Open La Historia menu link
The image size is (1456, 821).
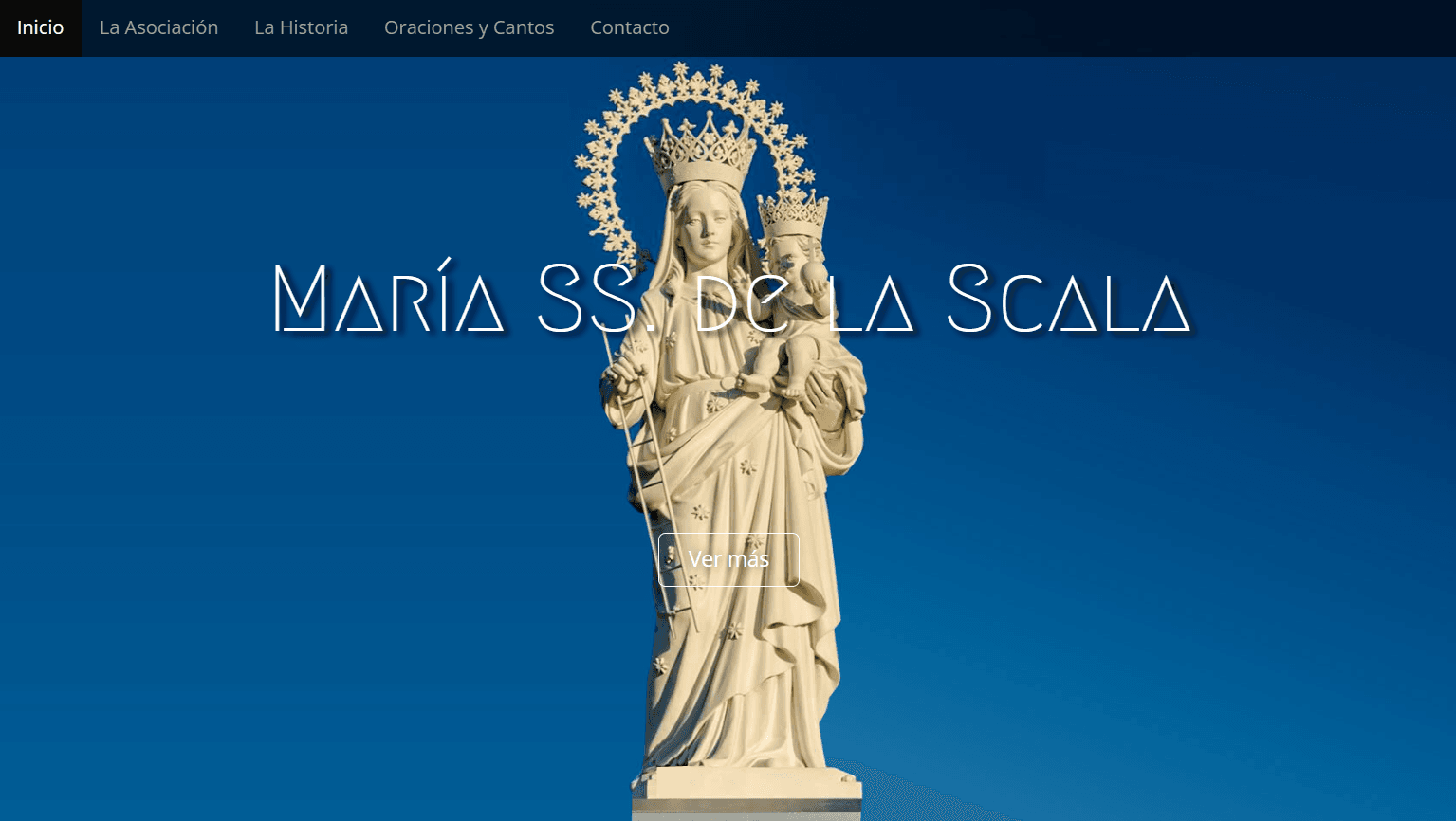coord(301,27)
